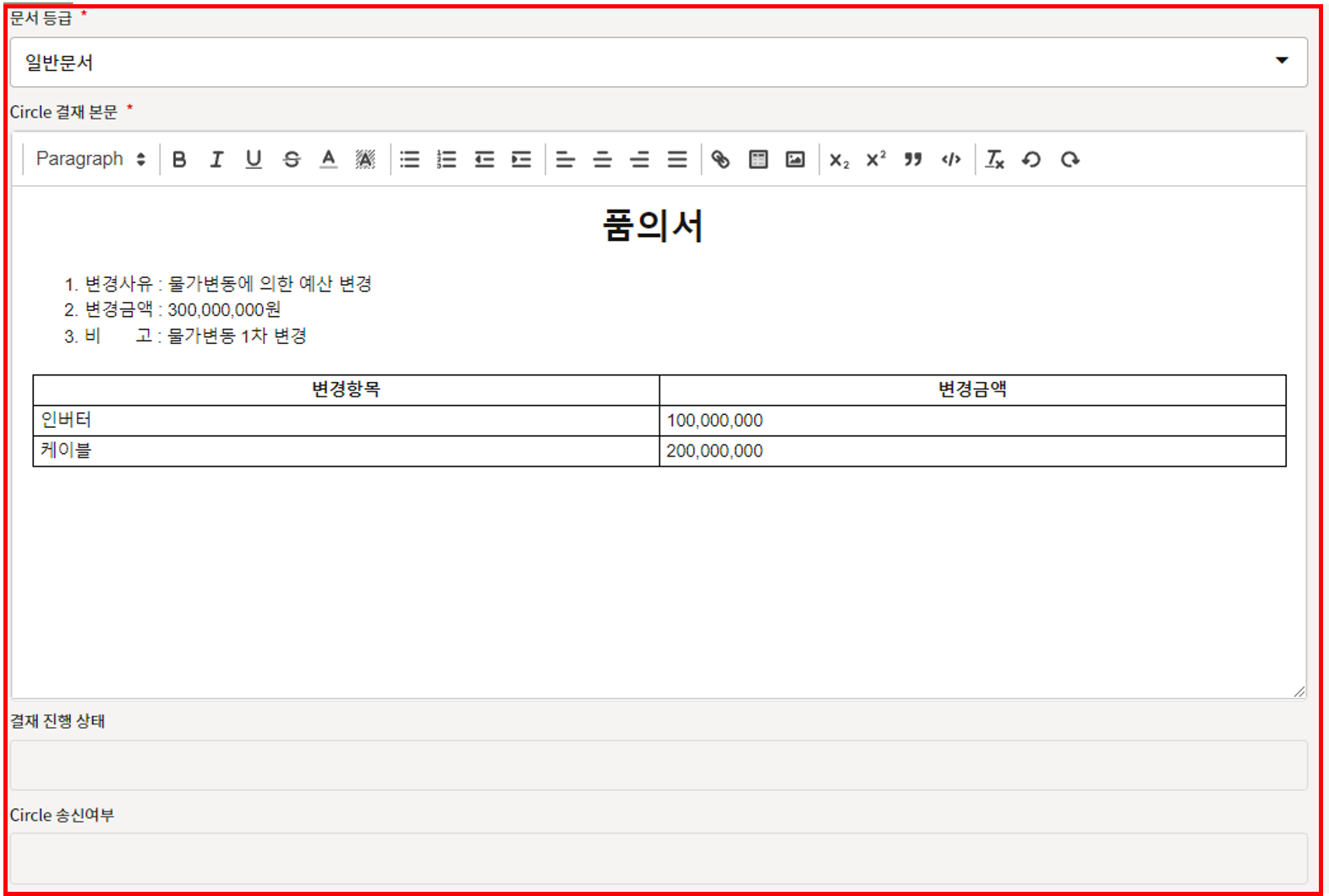The image size is (1329, 896).
Task: Redo the last undone edit
Action: point(1070,159)
